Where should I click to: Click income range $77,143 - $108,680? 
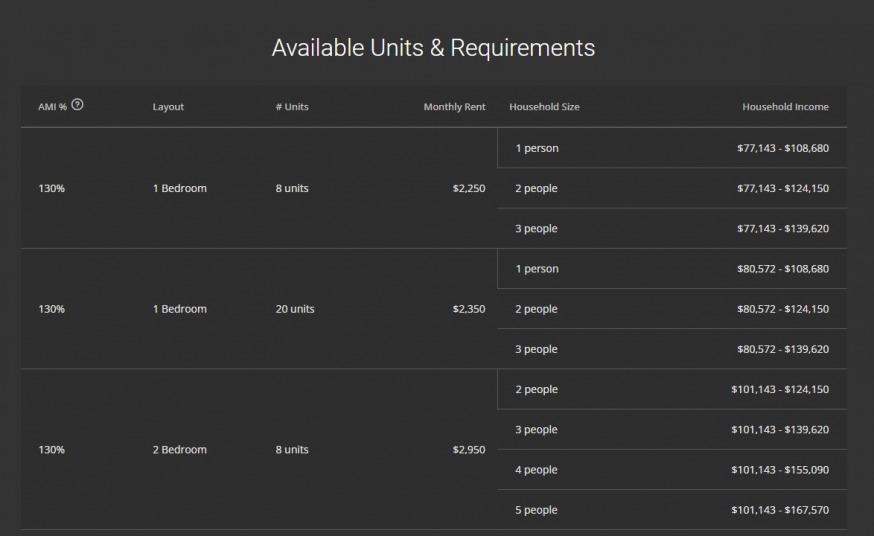point(782,148)
